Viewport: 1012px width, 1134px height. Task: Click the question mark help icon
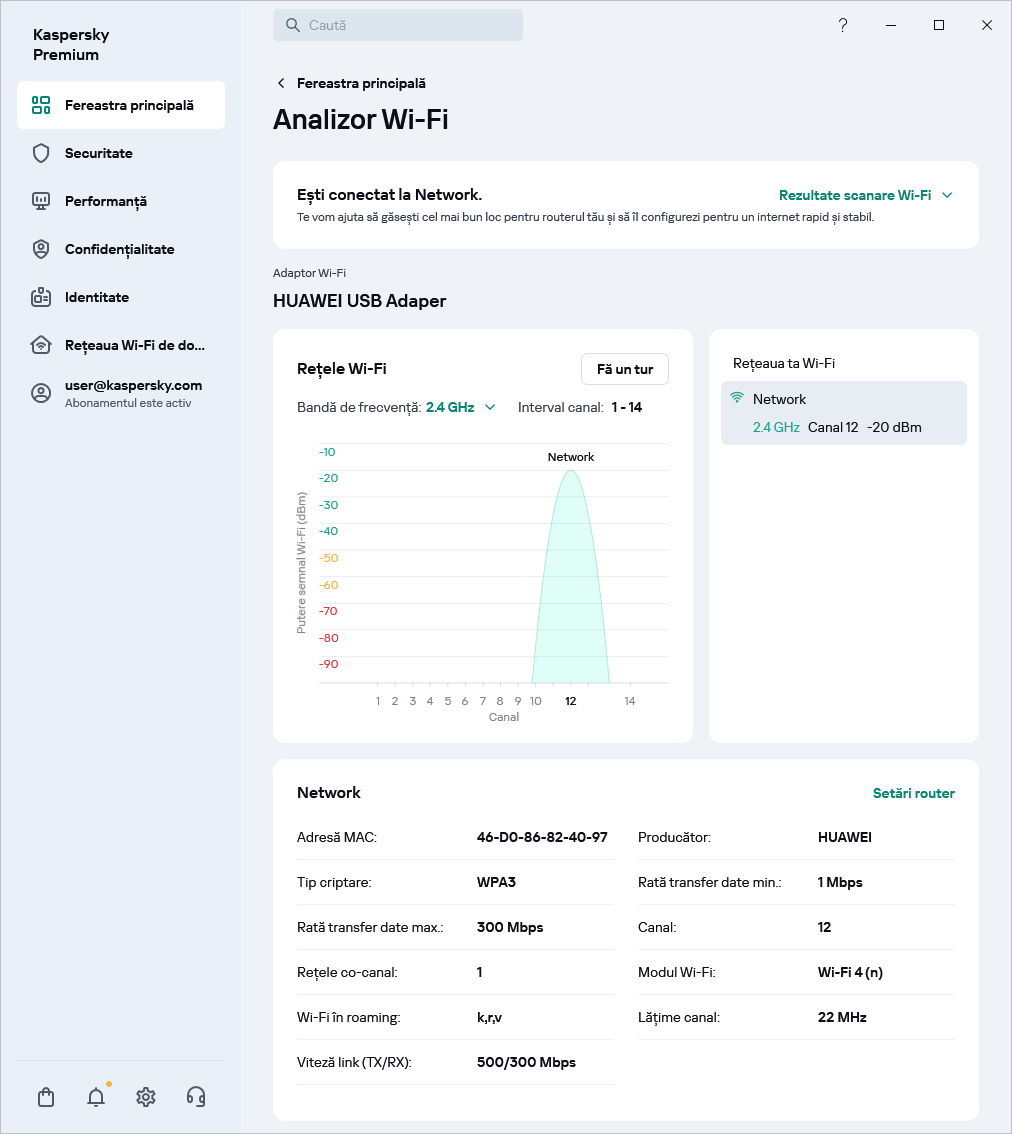click(843, 25)
